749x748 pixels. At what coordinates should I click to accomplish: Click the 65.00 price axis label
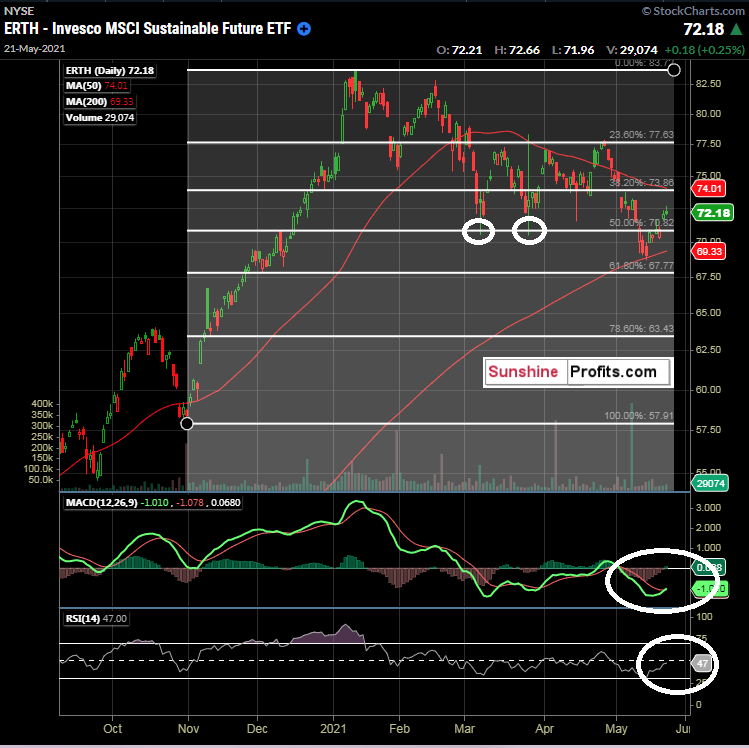click(x=708, y=313)
